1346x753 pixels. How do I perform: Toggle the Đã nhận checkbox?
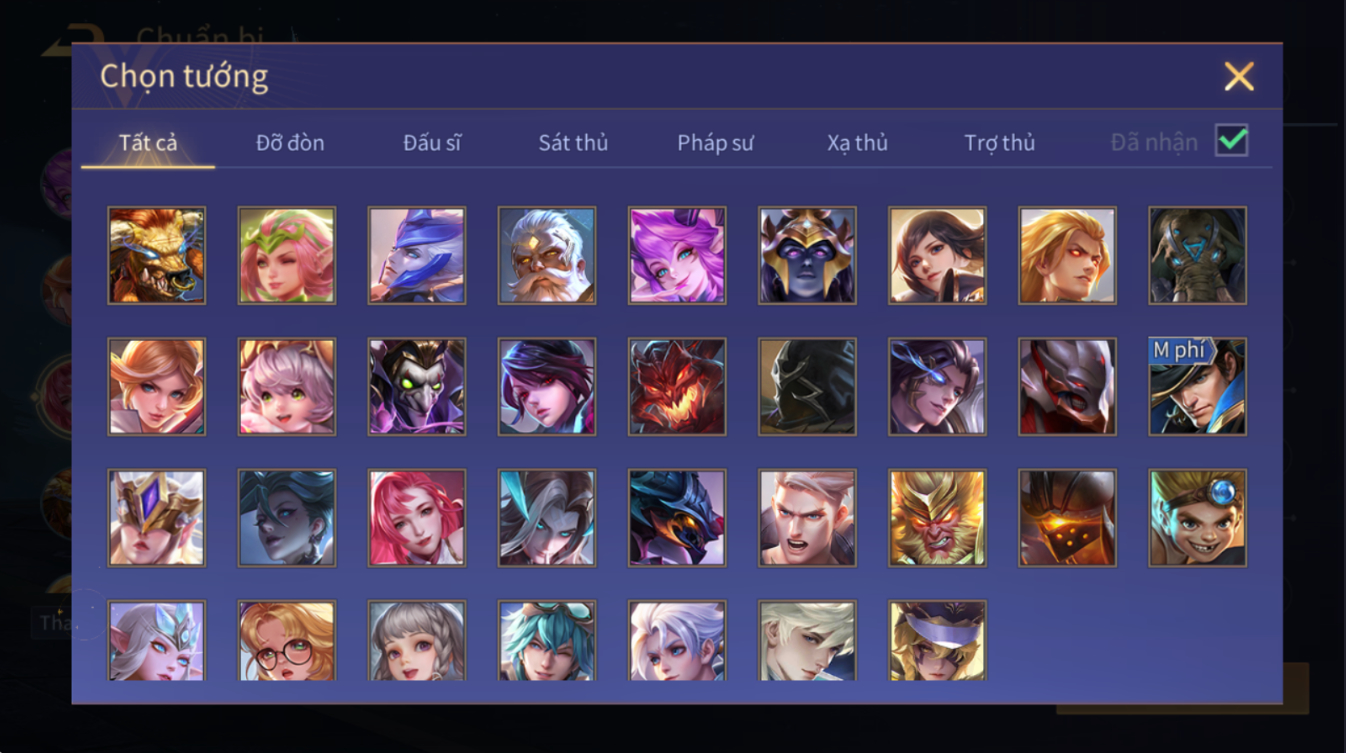1232,141
